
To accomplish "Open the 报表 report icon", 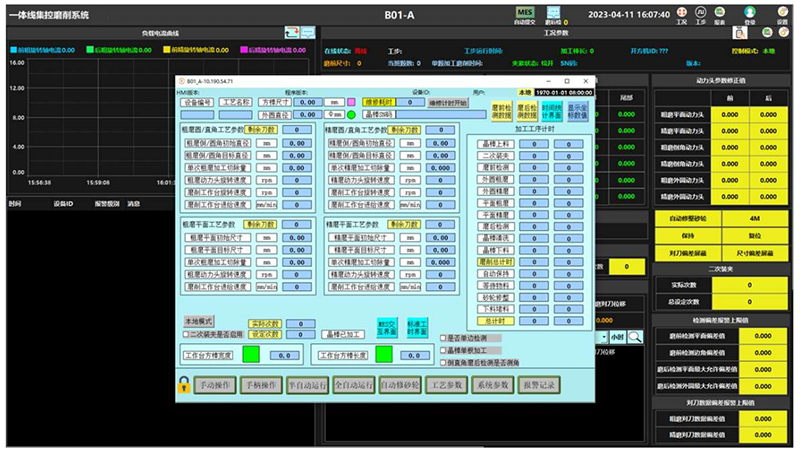I will tap(719, 14).
